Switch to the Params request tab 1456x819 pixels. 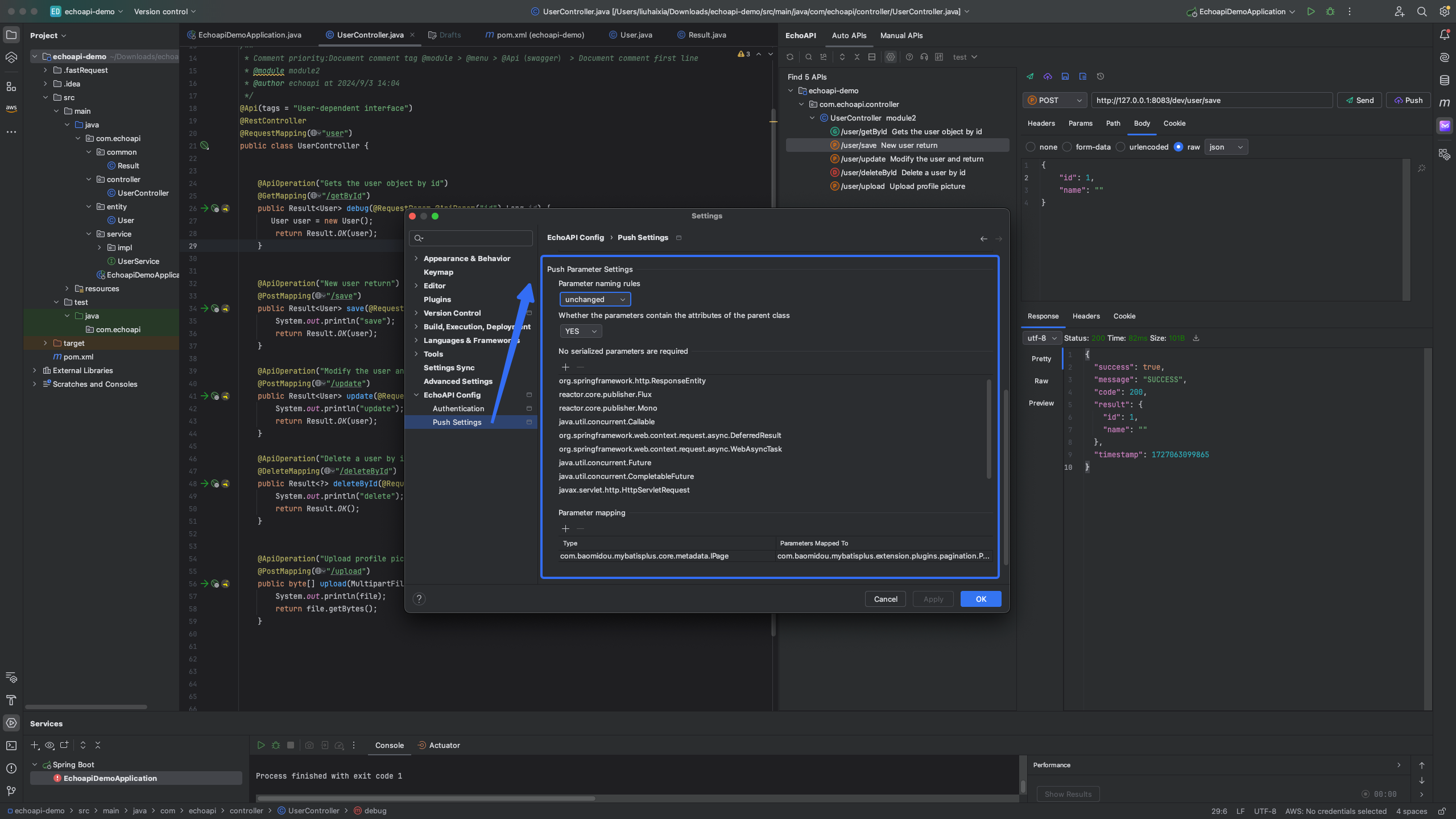point(1080,123)
